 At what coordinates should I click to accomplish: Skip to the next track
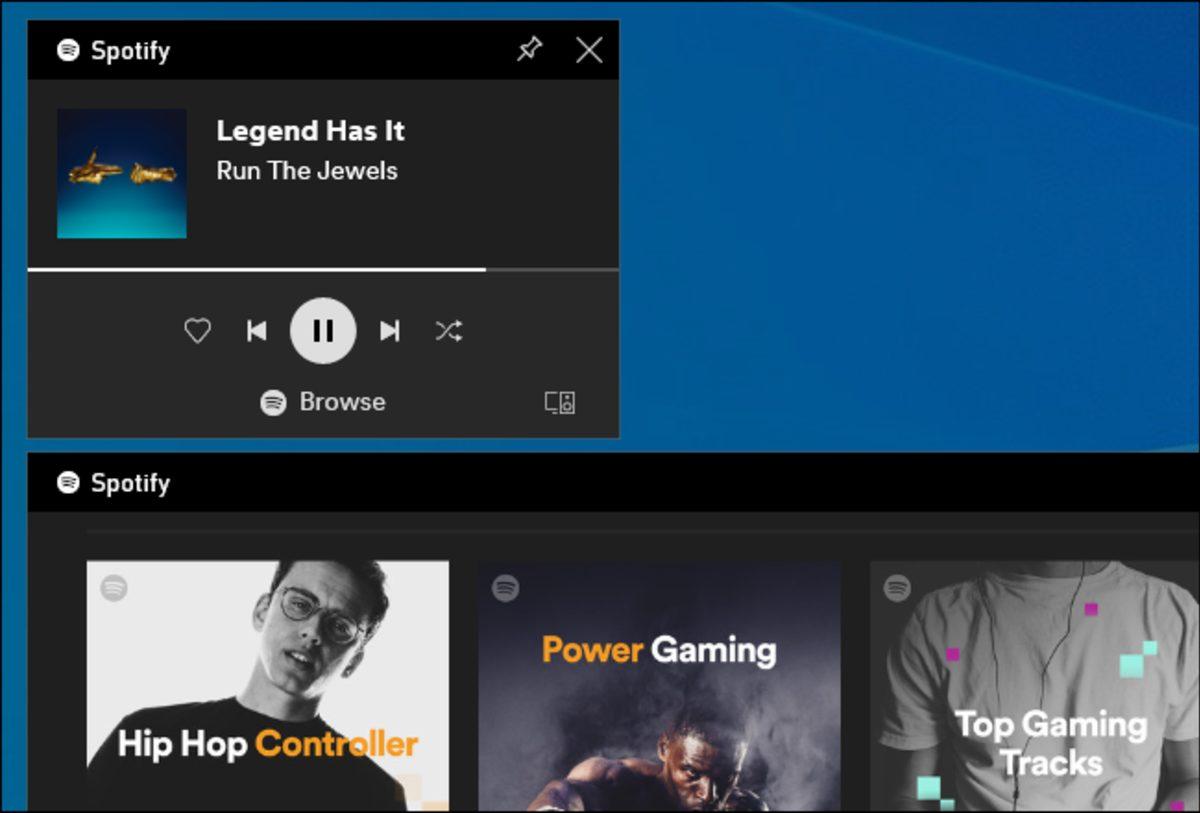click(389, 331)
